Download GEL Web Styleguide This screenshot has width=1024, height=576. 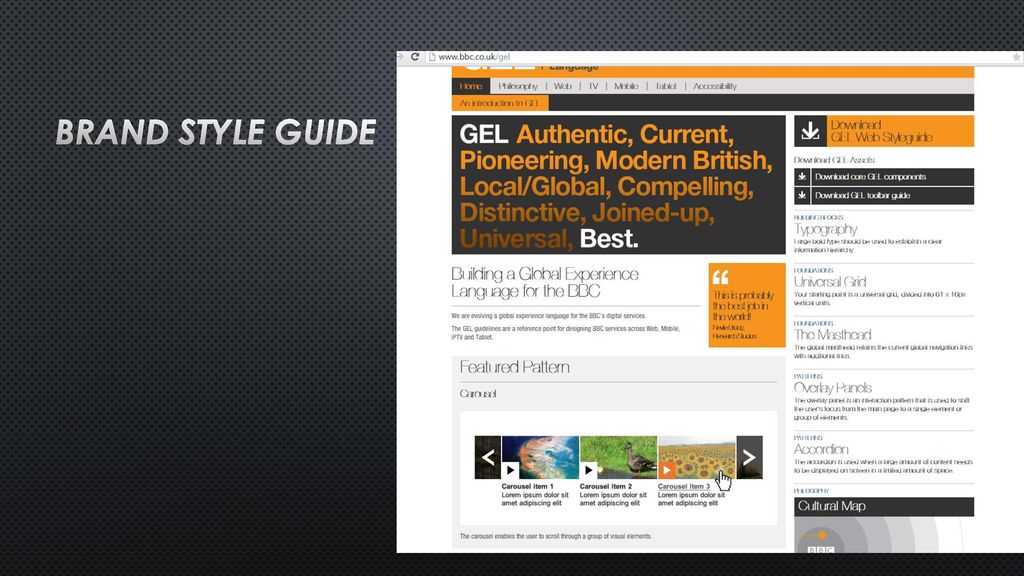coord(900,131)
